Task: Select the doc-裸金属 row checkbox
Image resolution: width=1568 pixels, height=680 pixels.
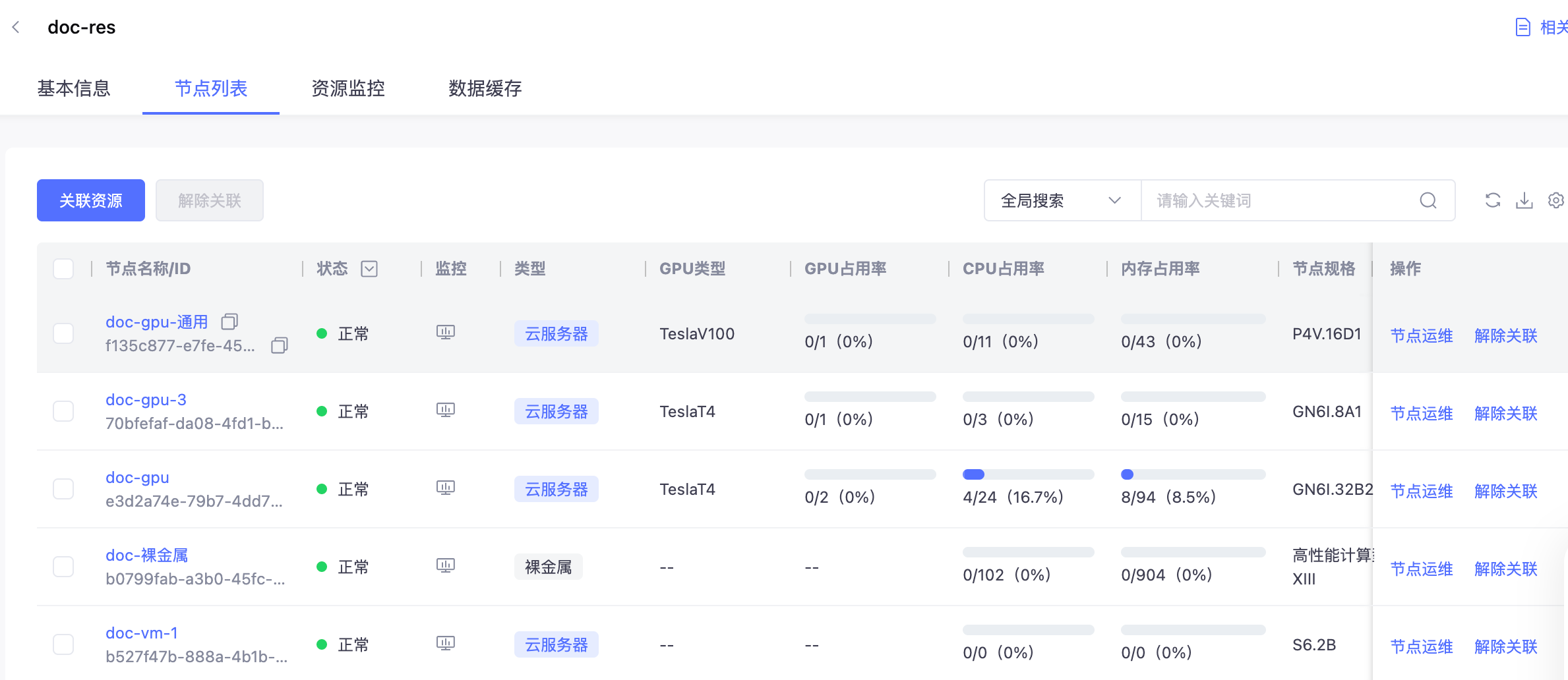Action: point(63,567)
